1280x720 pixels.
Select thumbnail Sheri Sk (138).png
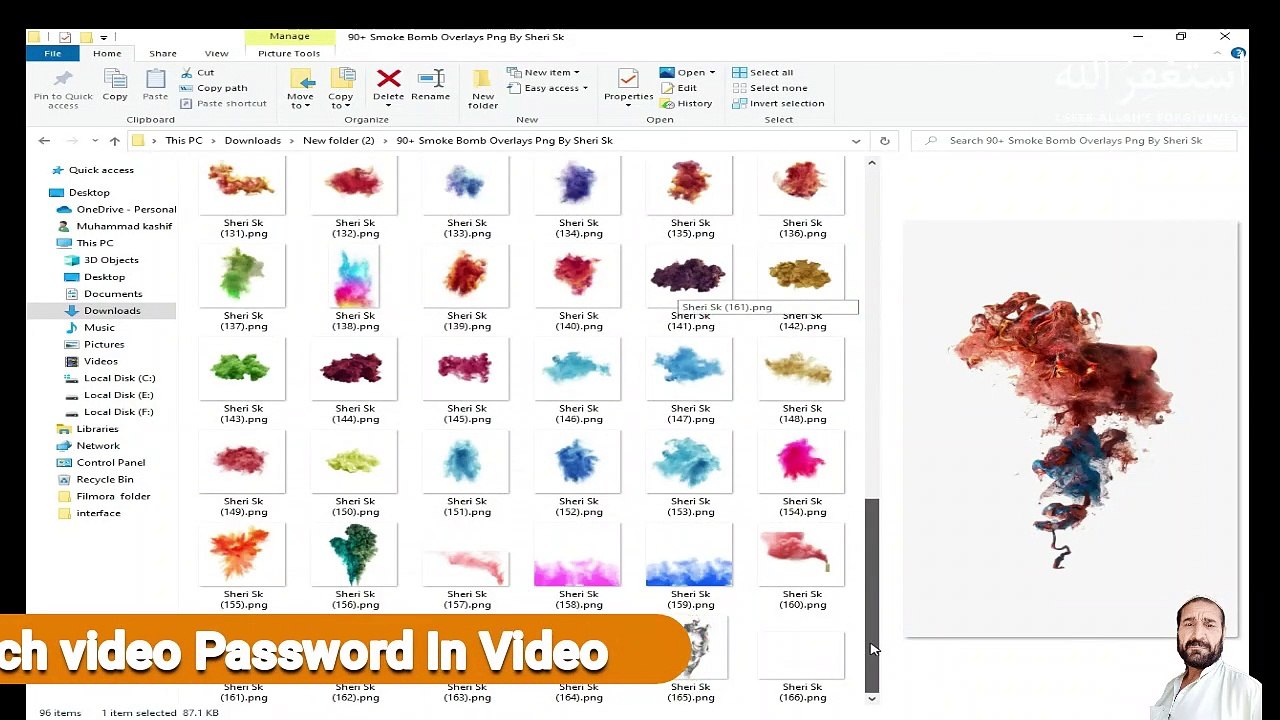point(355,276)
